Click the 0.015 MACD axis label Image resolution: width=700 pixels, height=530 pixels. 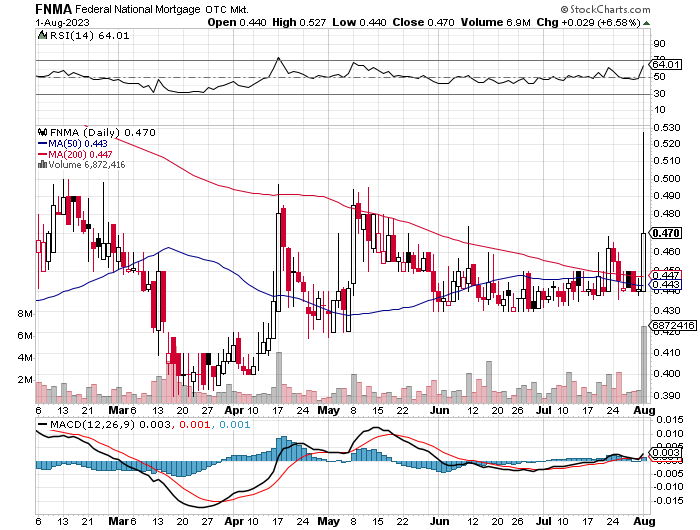[x=670, y=420]
